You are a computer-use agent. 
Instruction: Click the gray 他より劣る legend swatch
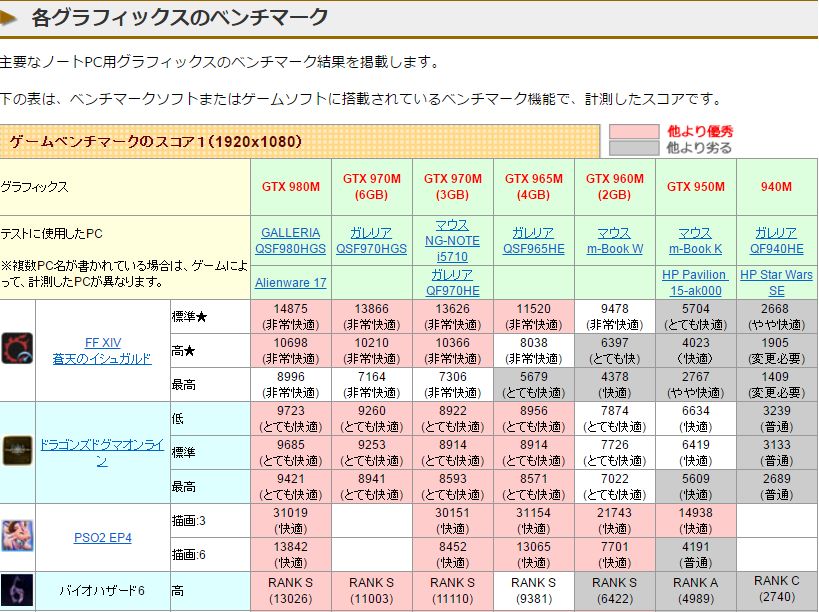pyautogui.click(x=634, y=148)
